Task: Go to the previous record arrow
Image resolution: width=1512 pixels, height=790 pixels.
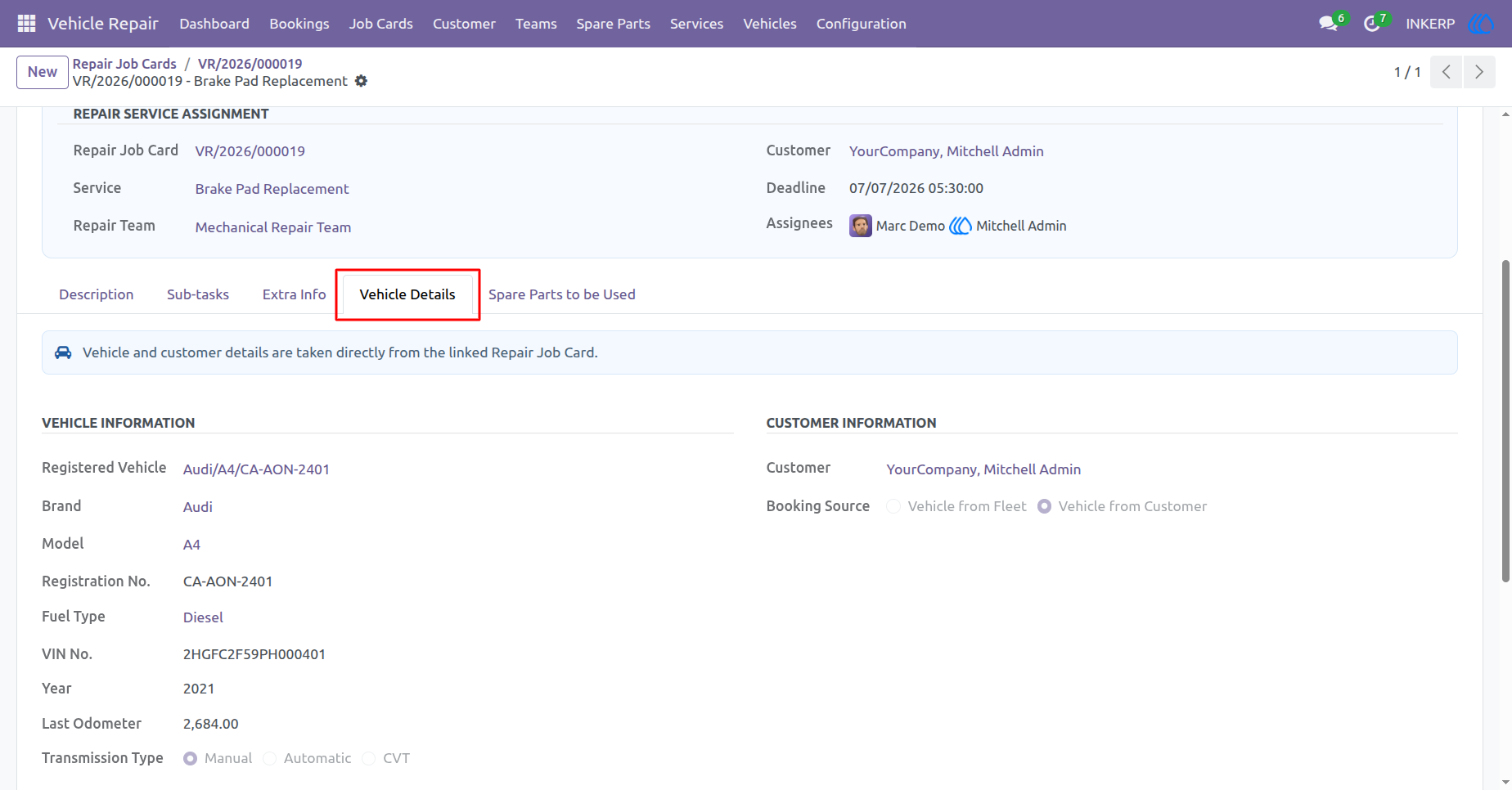Action: tap(1446, 72)
